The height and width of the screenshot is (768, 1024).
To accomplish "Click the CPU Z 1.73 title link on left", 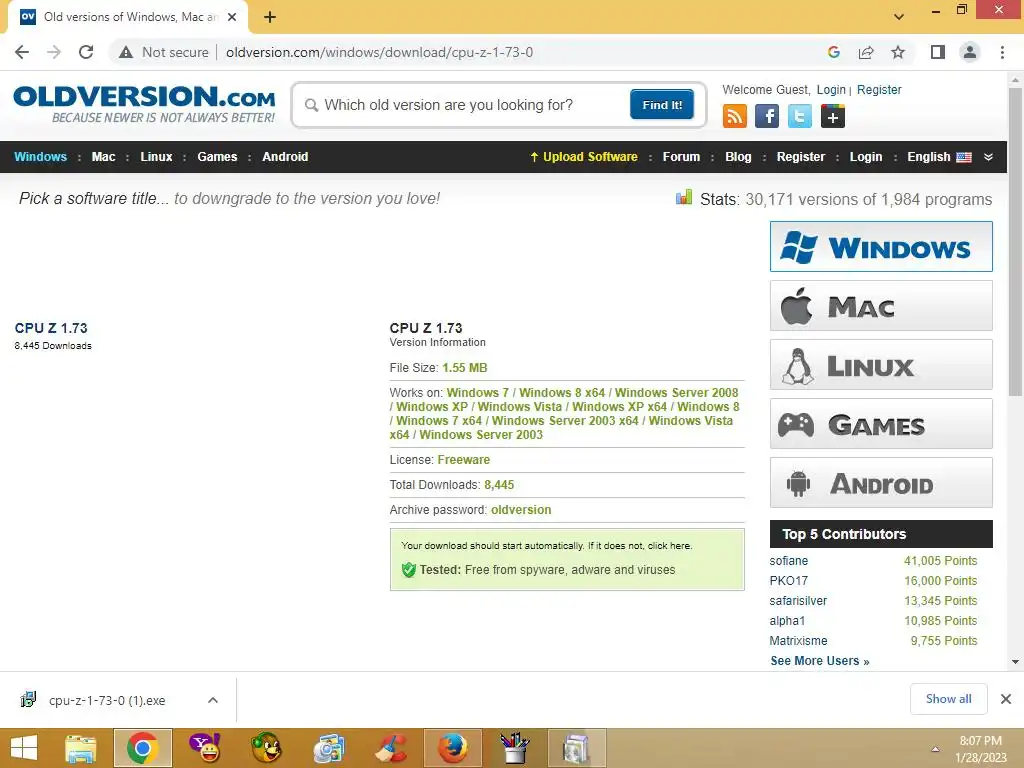I will point(51,328).
